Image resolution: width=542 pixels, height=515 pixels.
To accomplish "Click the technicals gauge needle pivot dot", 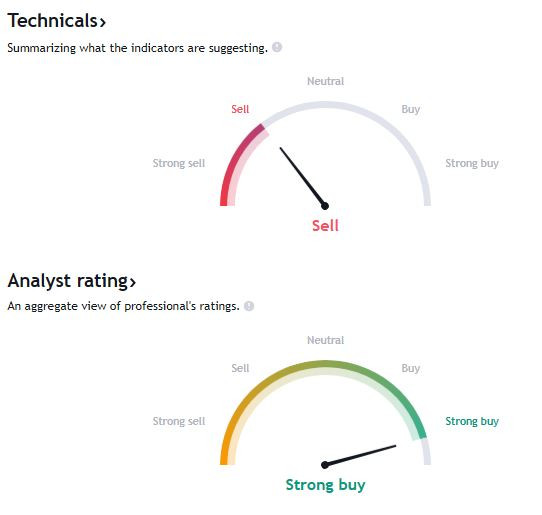I will [x=325, y=206].
